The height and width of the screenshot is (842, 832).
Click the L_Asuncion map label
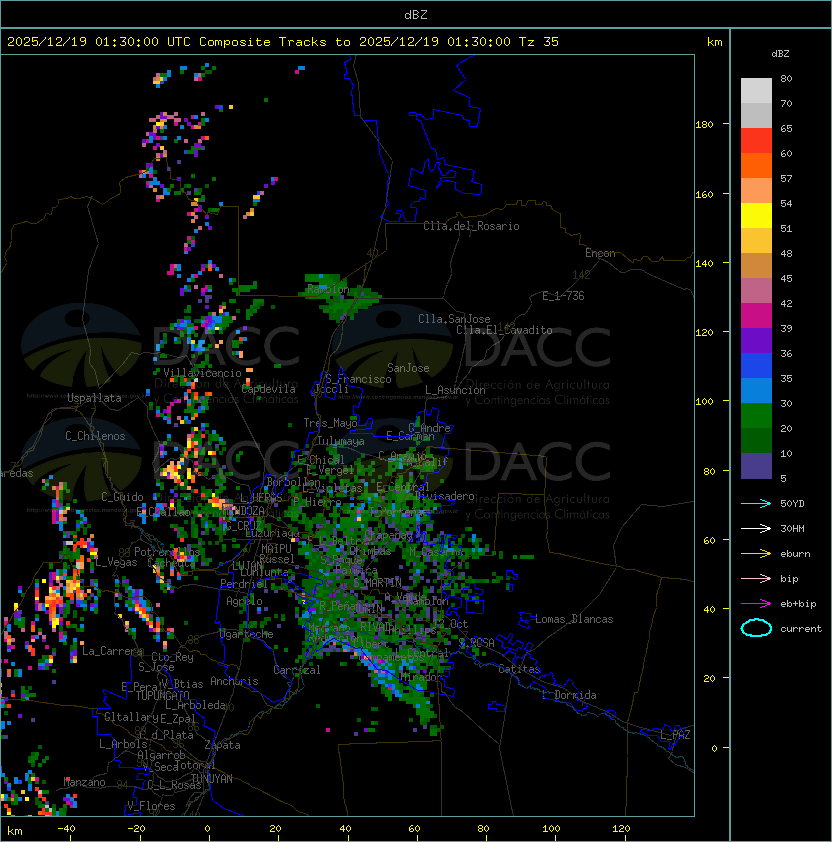(455, 390)
